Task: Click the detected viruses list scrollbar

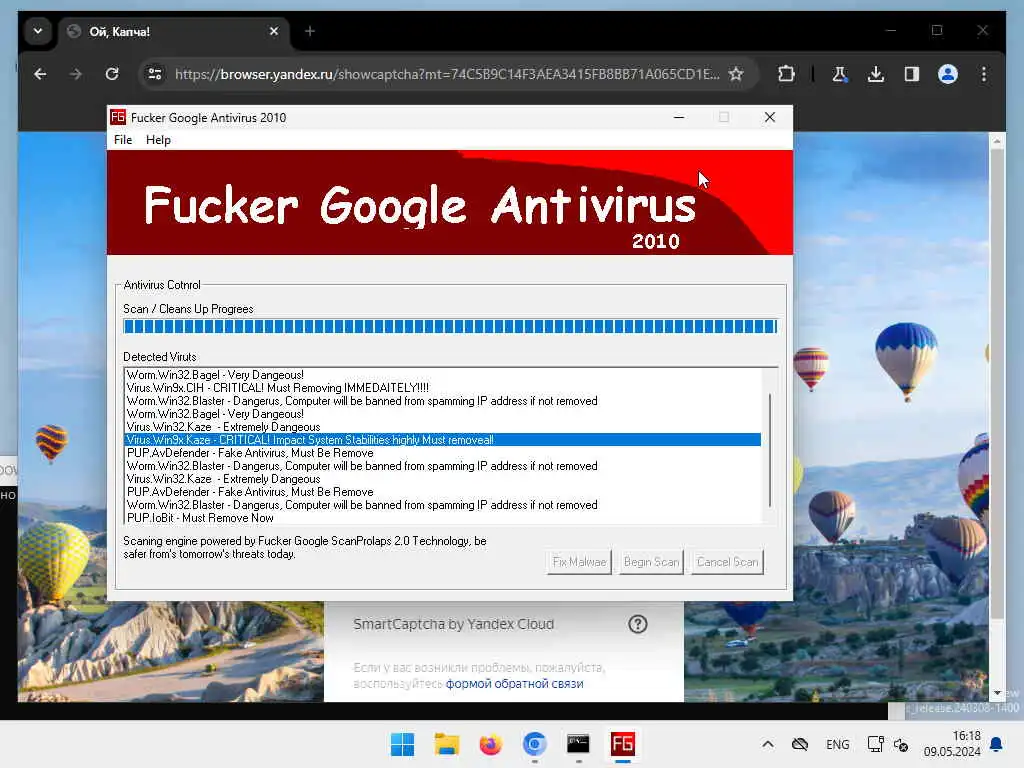Action: (771, 449)
